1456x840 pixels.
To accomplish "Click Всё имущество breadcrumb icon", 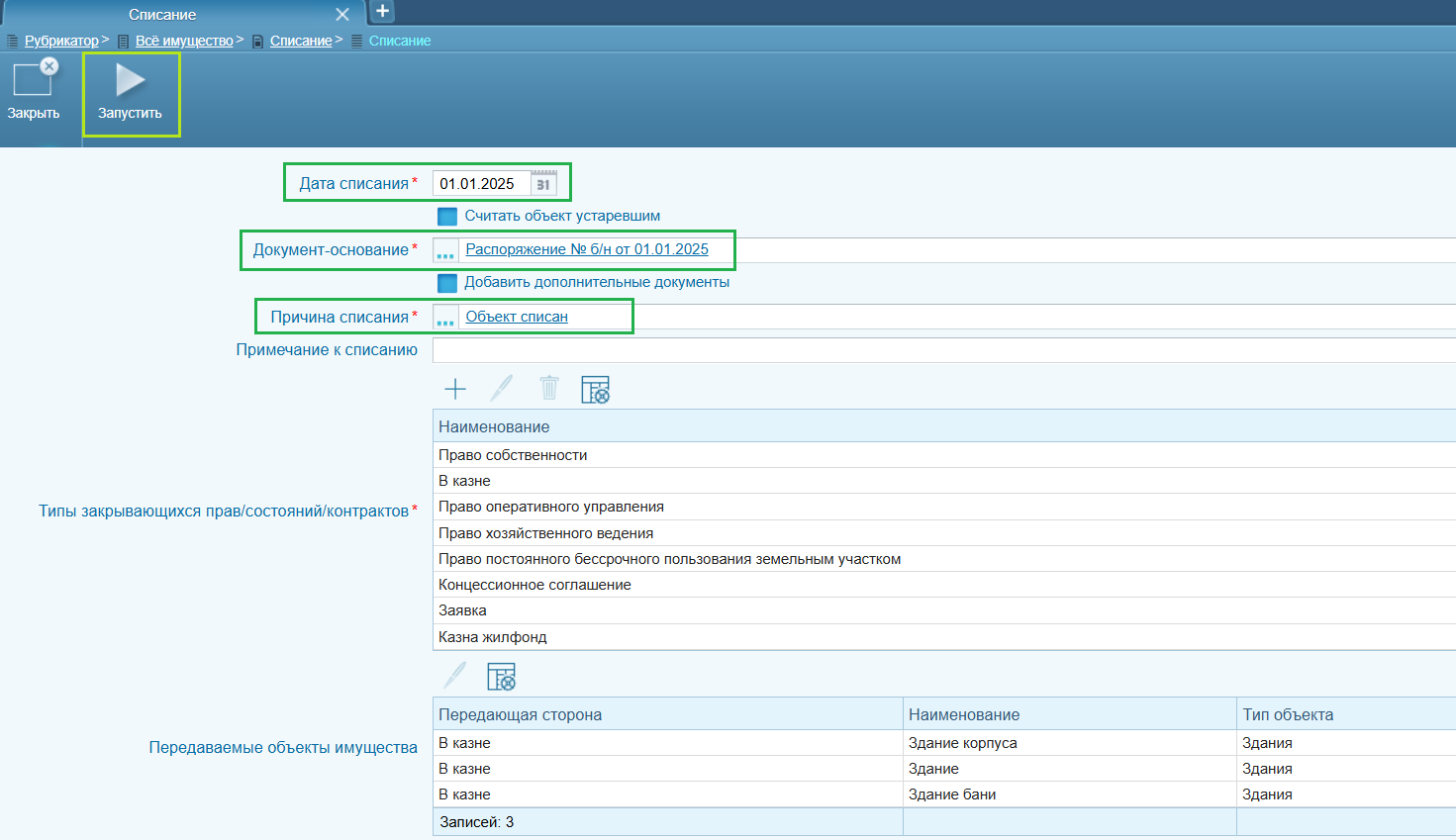I will tap(123, 42).
